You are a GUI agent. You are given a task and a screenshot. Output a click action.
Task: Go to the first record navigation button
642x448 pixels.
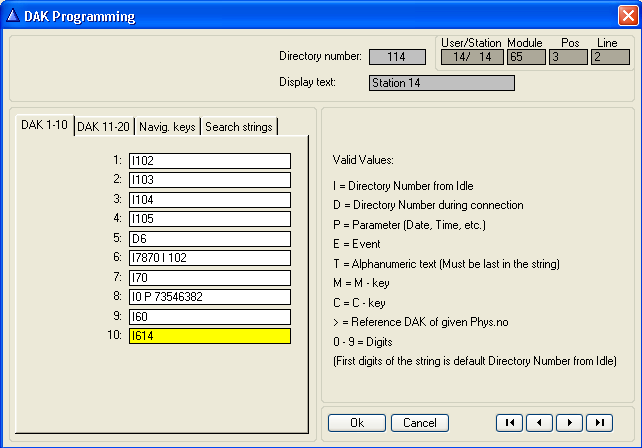pos(510,423)
